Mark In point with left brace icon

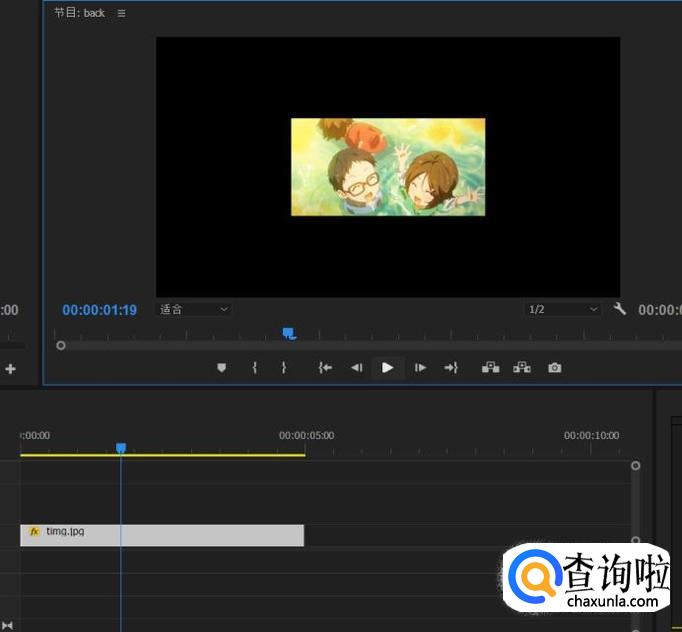coord(255,368)
